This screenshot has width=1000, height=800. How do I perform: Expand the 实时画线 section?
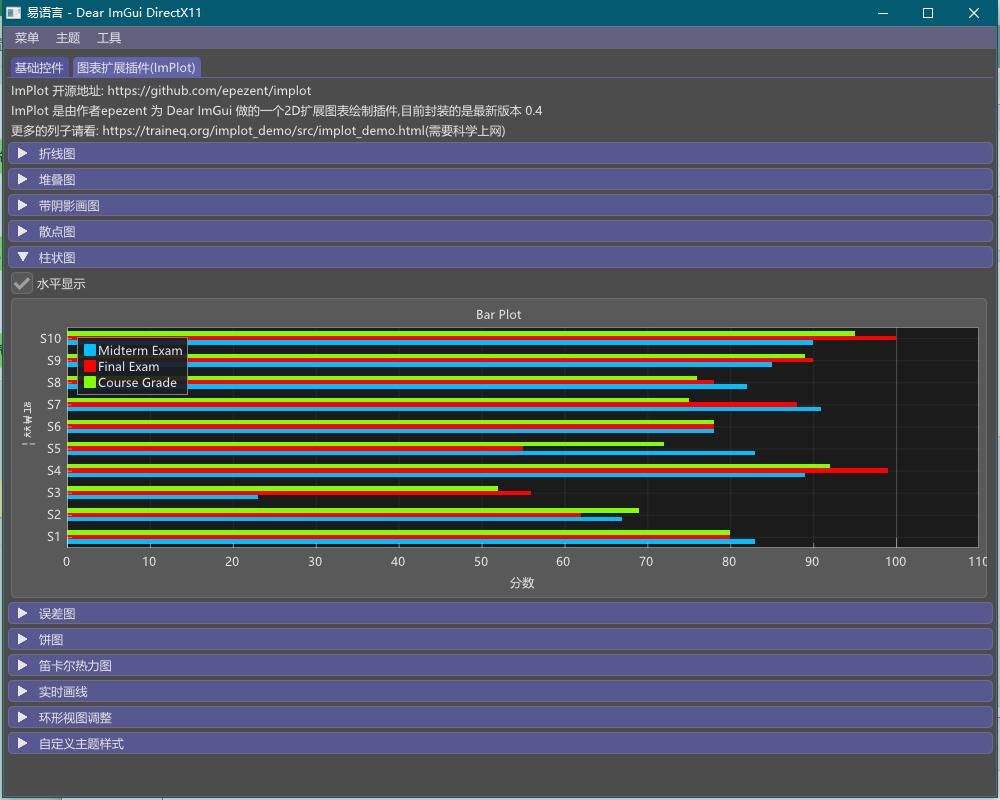[x=500, y=692]
